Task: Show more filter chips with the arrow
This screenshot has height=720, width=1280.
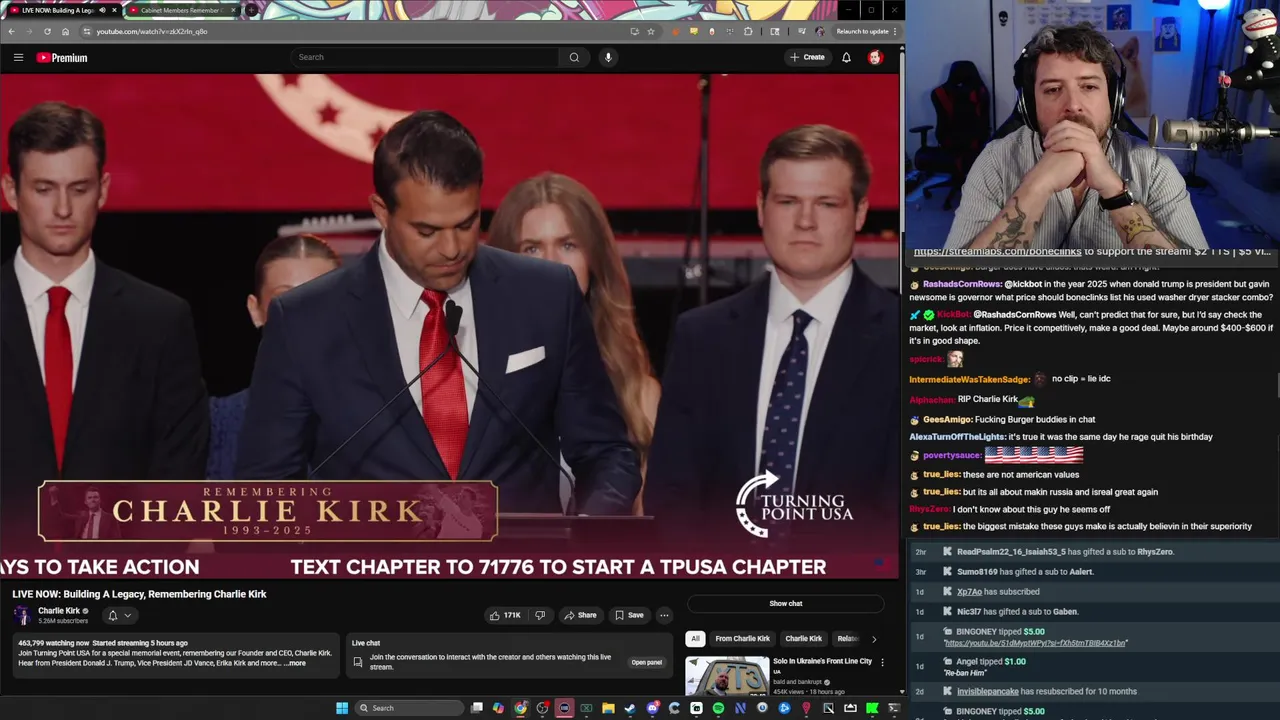Action: point(873,638)
